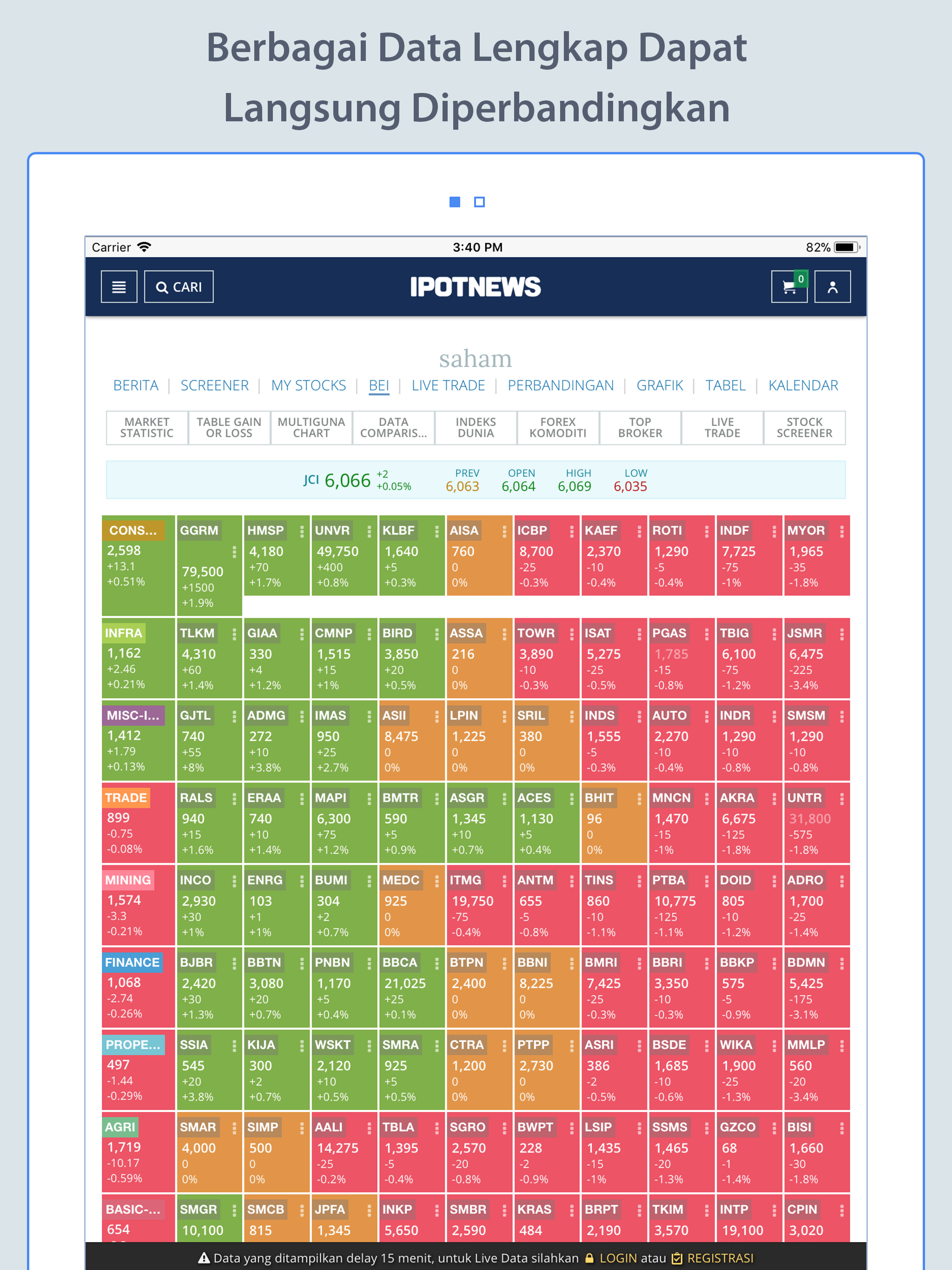The height and width of the screenshot is (1270, 952).
Task: Select the INFRA sector label
Action: coord(124,633)
